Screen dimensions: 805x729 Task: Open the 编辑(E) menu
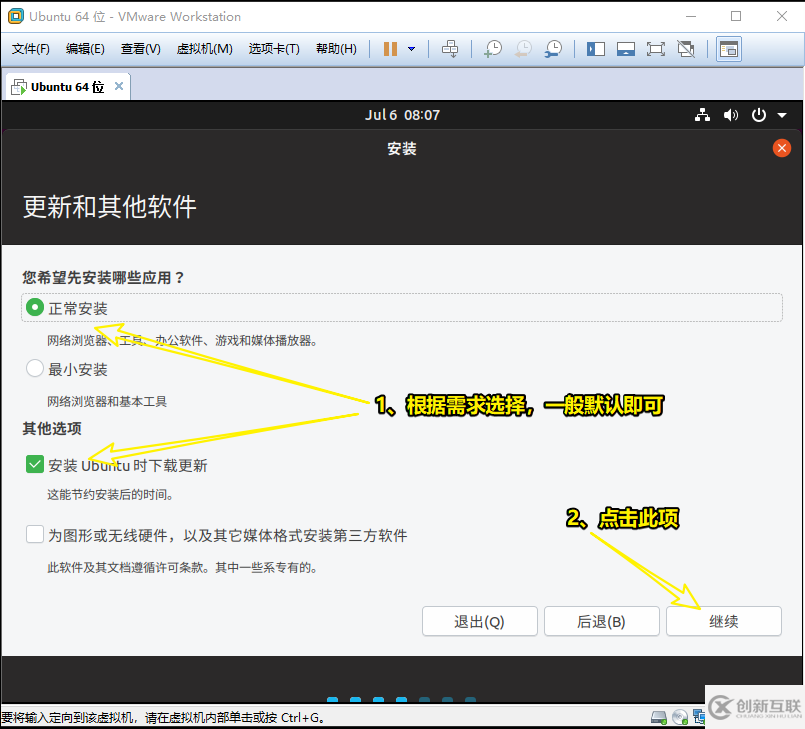pyautogui.click(x=85, y=49)
